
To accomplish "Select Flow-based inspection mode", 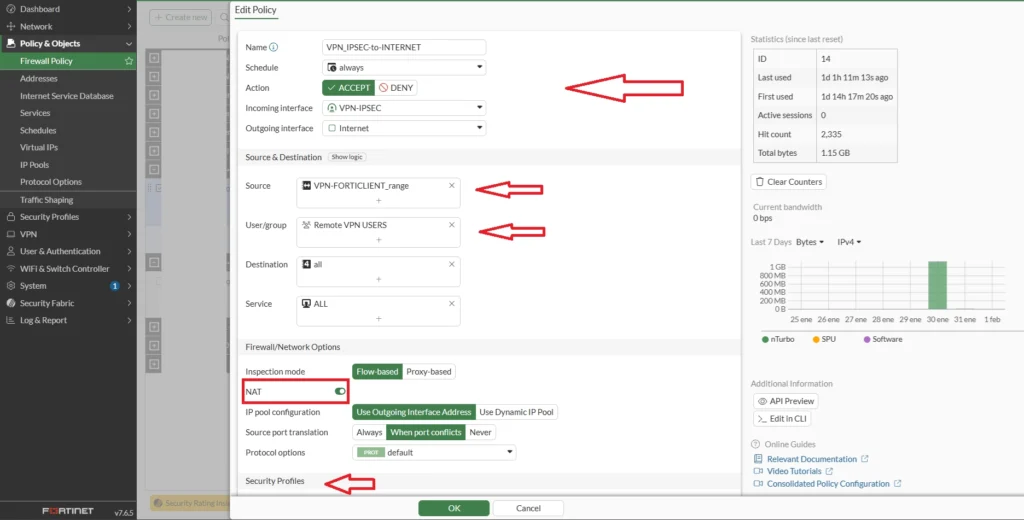I will coord(377,372).
